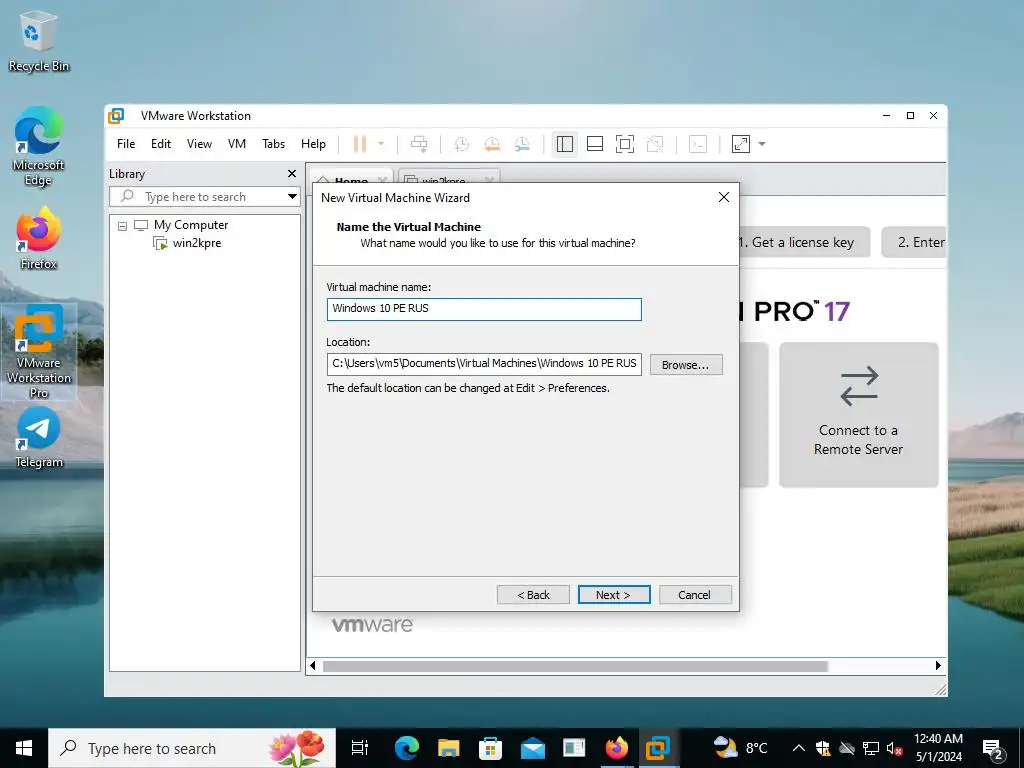Click the < Back button

(x=533, y=595)
